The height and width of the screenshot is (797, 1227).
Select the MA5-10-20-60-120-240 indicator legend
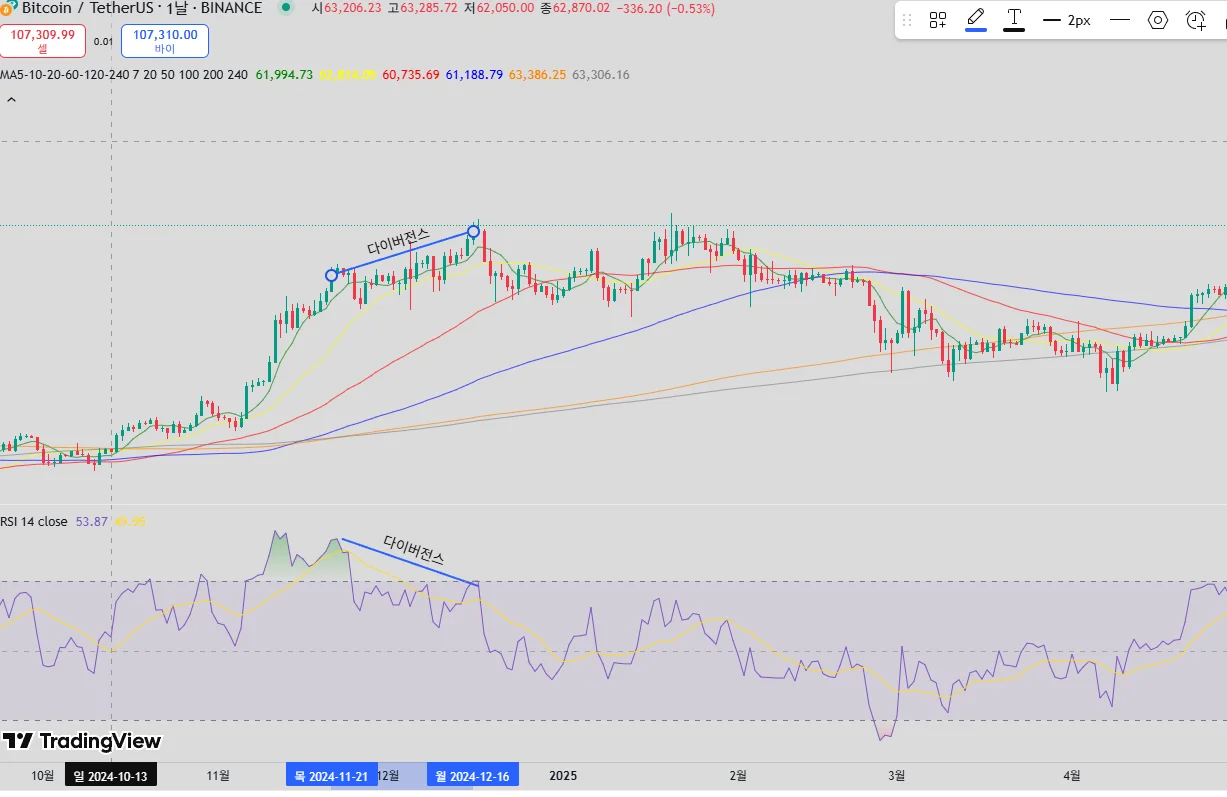click(124, 75)
